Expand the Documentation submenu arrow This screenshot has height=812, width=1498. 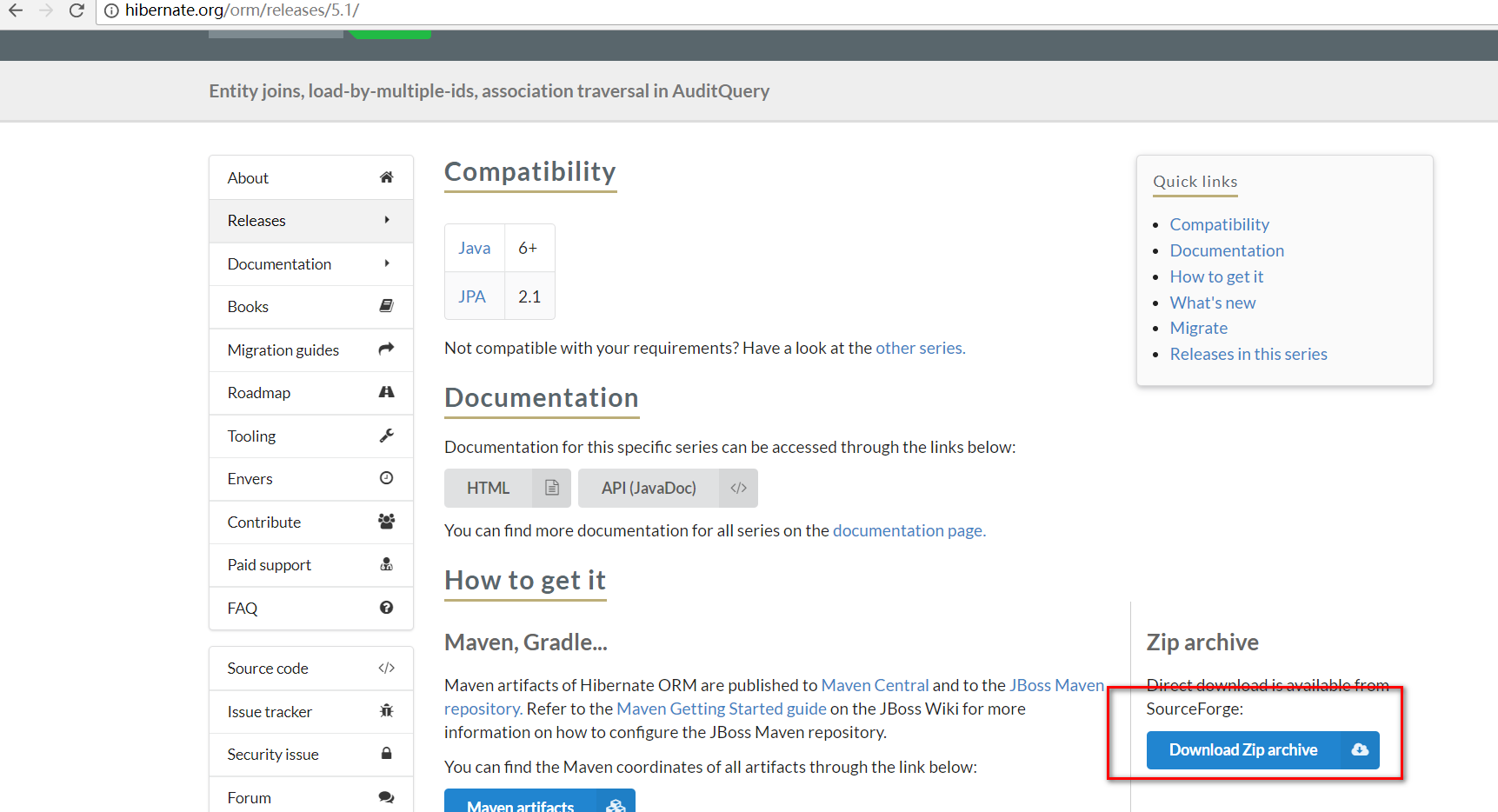[387, 263]
